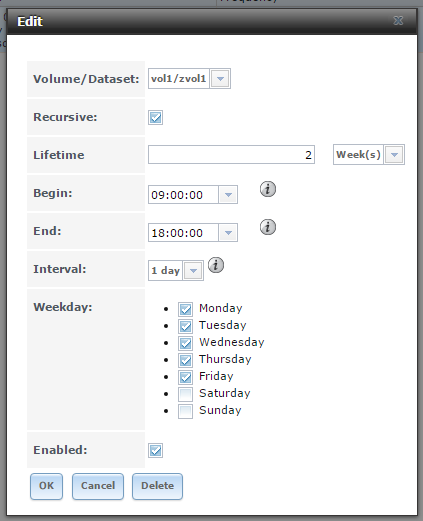Open the Volume/Dataset dropdown

click(x=220, y=79)
